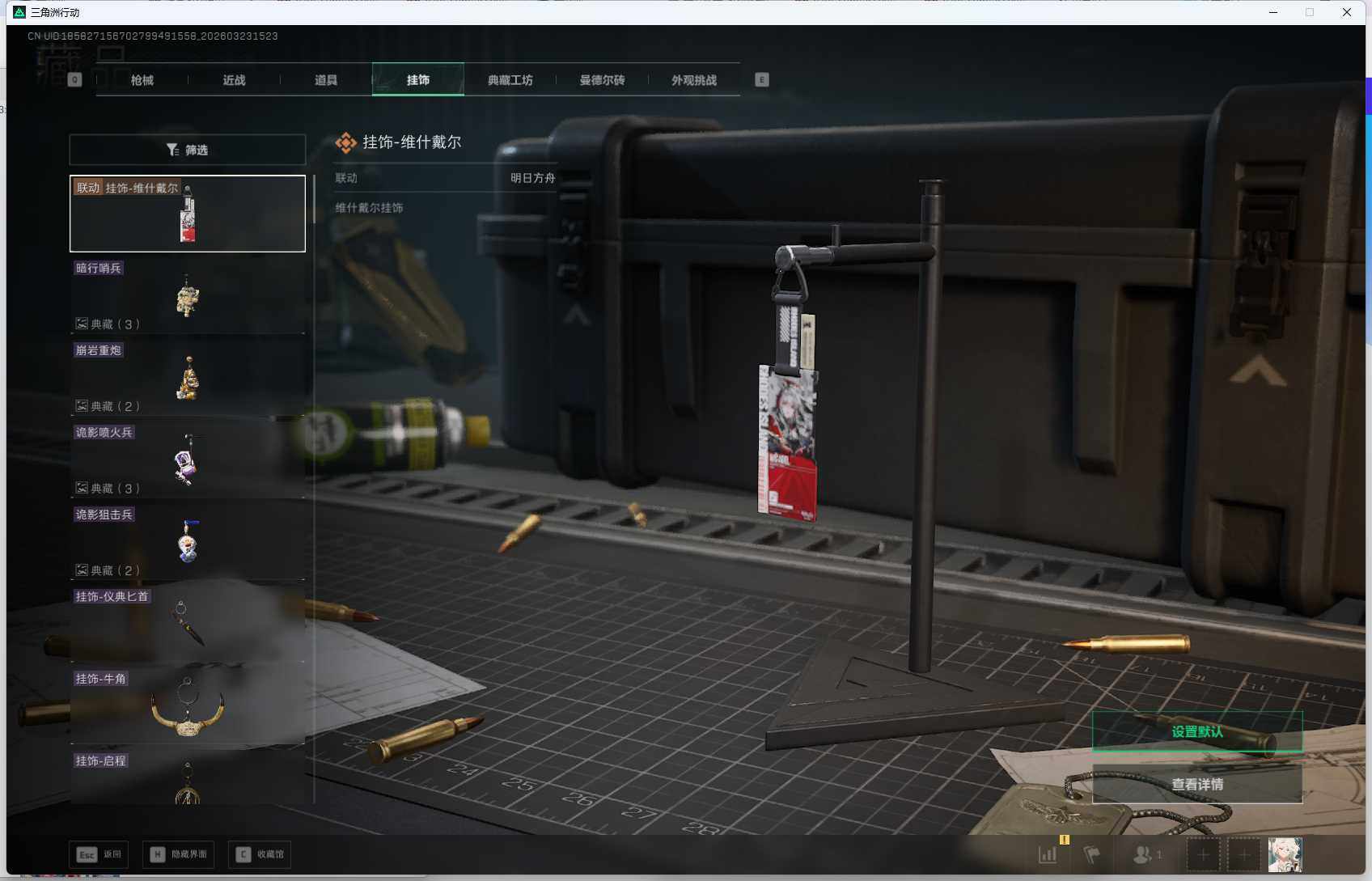Click the first empty teammate invite slot

pyautogui.click(x=1203, y=854)
